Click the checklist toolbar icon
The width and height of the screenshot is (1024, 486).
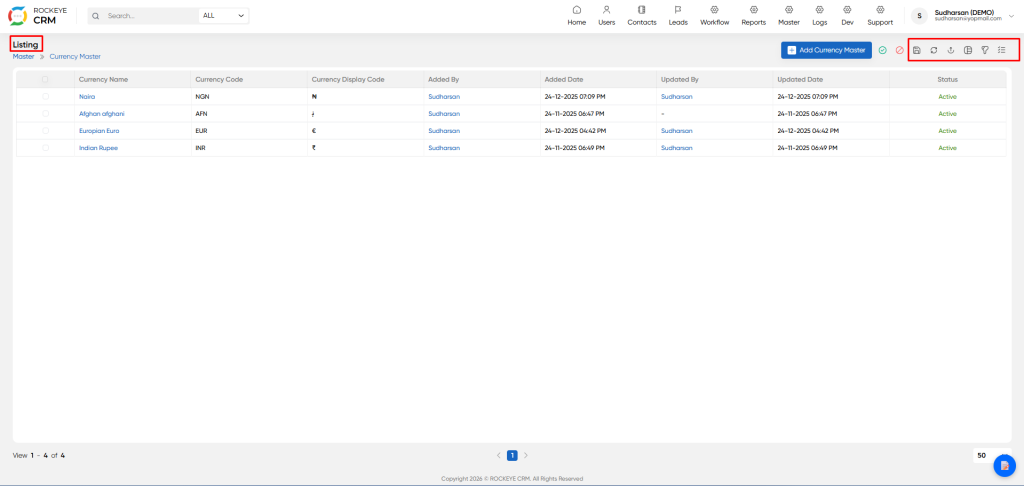tap(1002, 50)
